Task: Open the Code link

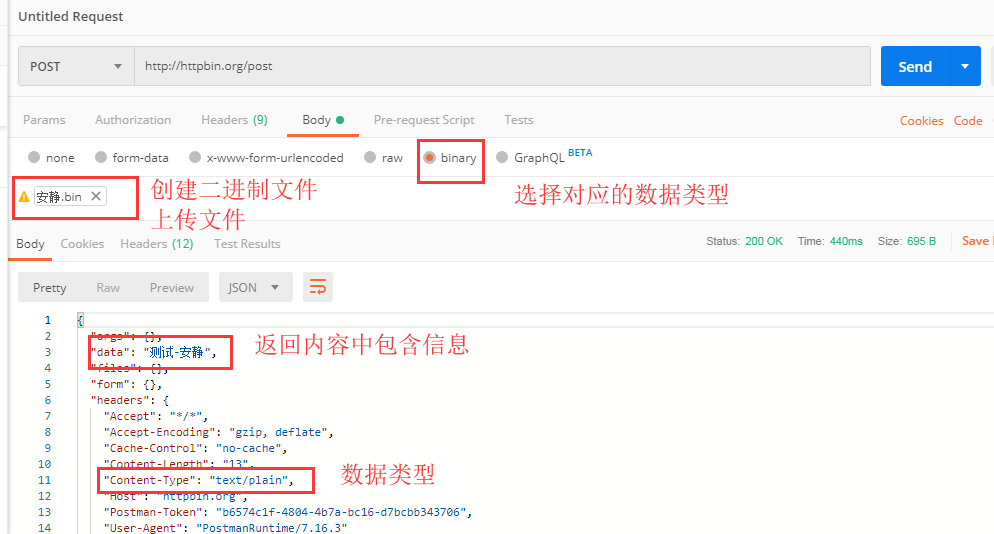Action: coord(968,120)
